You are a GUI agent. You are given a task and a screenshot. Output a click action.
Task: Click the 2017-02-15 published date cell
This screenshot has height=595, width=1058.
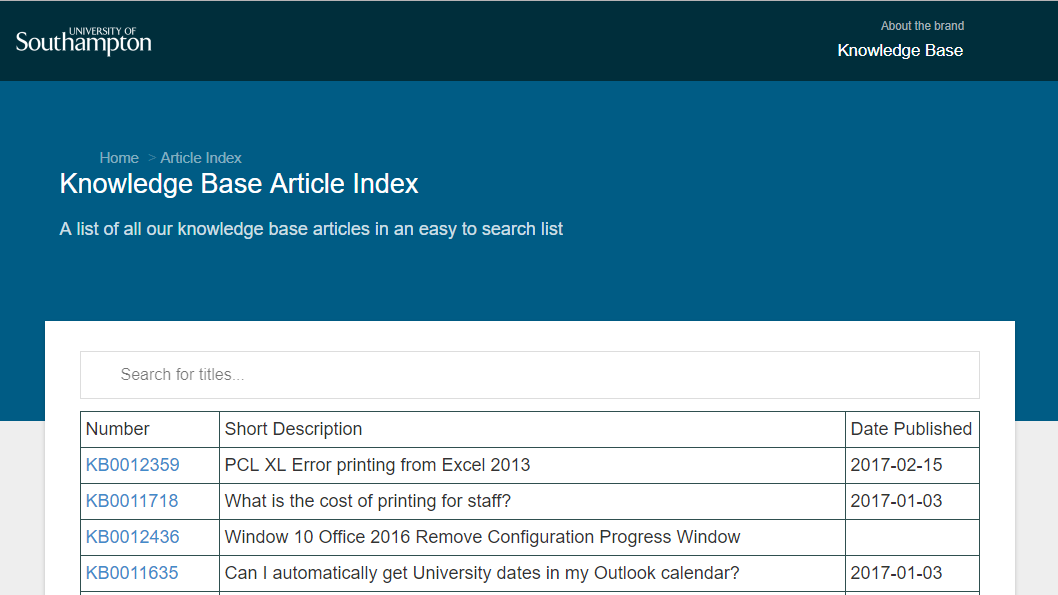(896, 465)
